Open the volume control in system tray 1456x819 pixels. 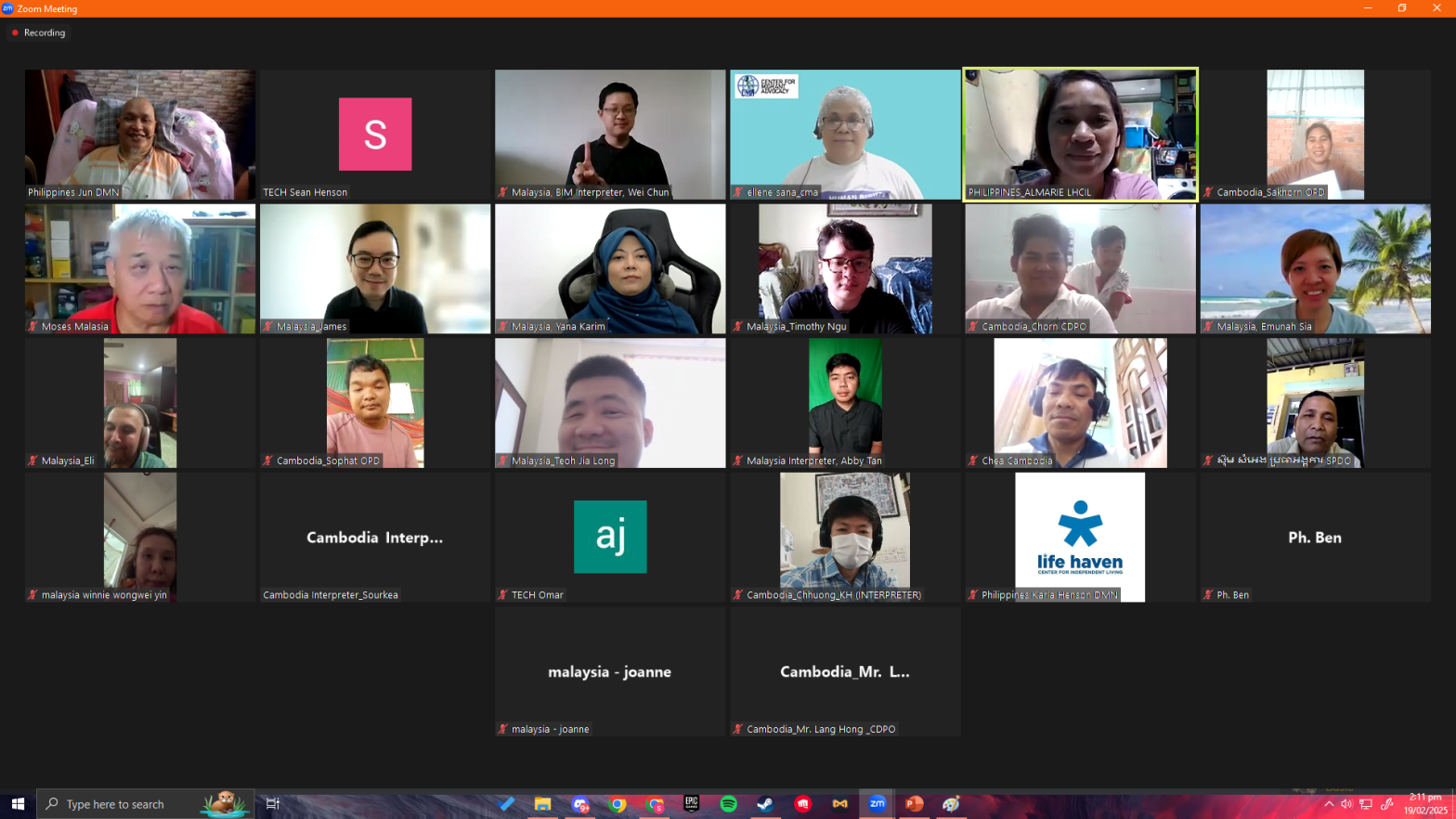click(1346, 804)
